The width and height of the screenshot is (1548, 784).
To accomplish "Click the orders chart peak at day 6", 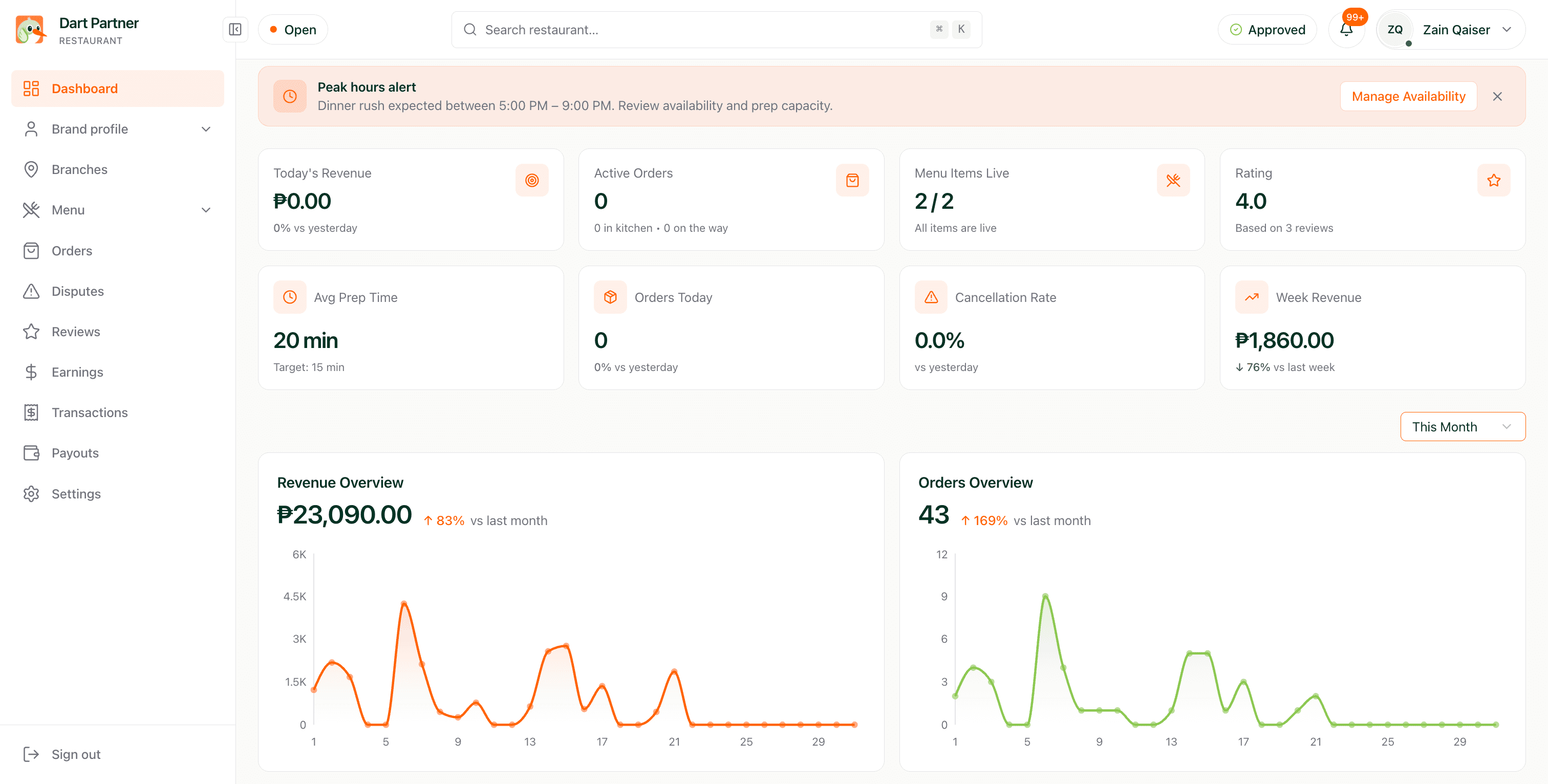I will click(x=1045, y=596).
